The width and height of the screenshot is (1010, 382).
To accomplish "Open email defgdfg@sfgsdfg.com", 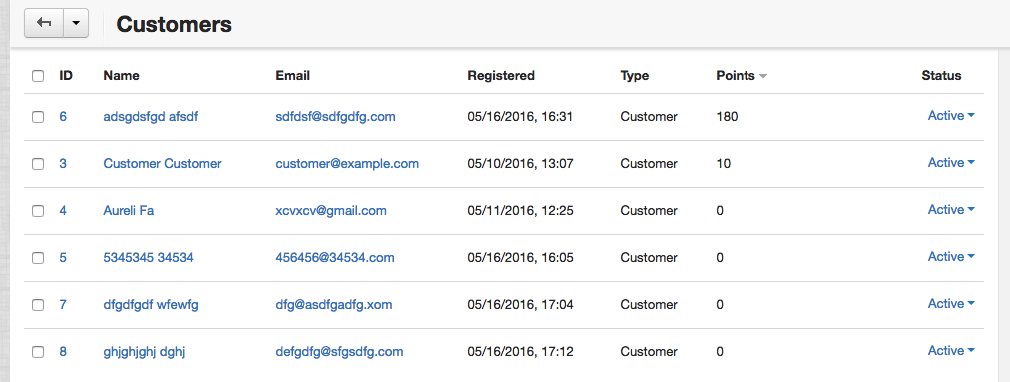I will [x=339, y=352].
